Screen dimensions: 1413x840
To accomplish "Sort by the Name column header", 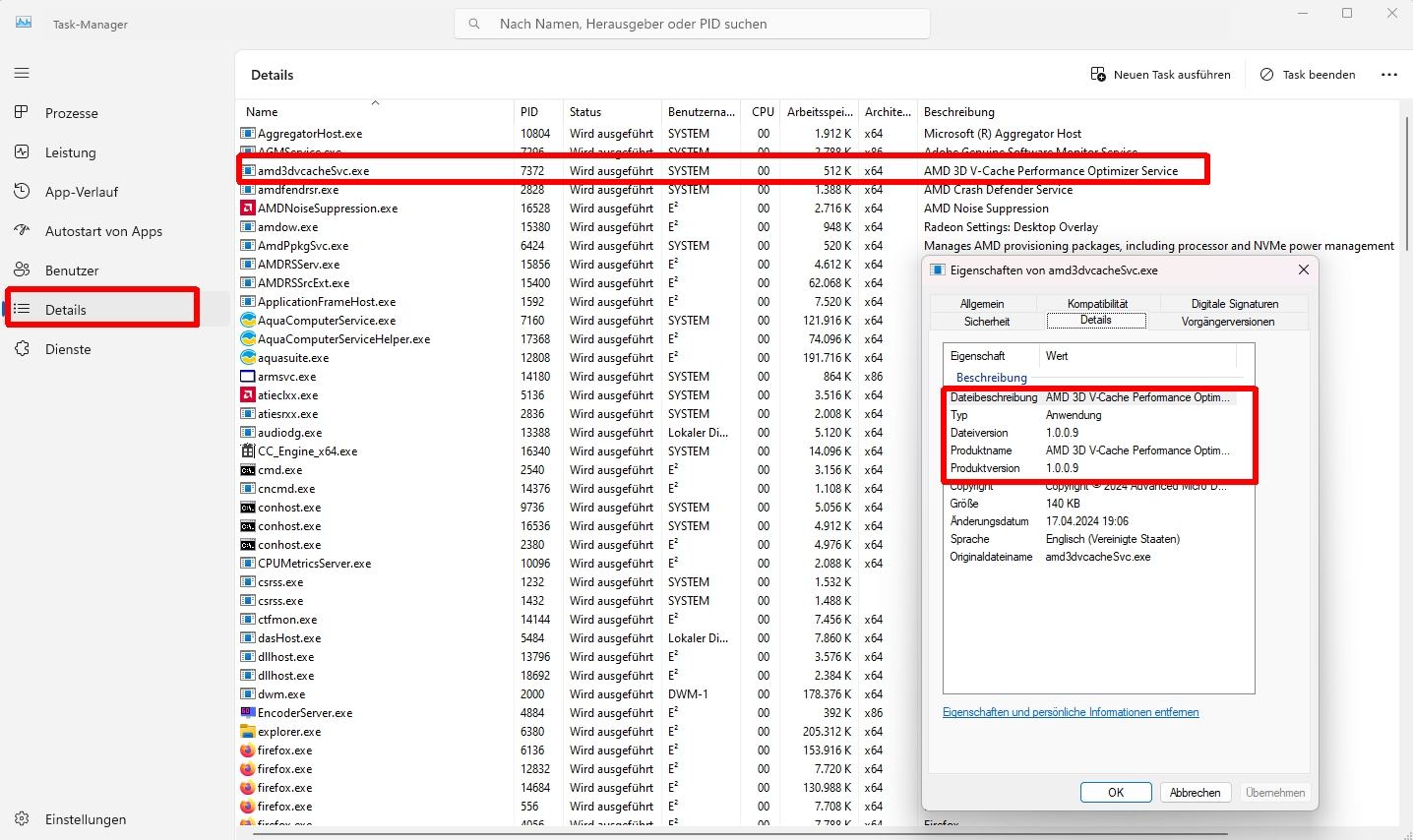I will 375,111.
